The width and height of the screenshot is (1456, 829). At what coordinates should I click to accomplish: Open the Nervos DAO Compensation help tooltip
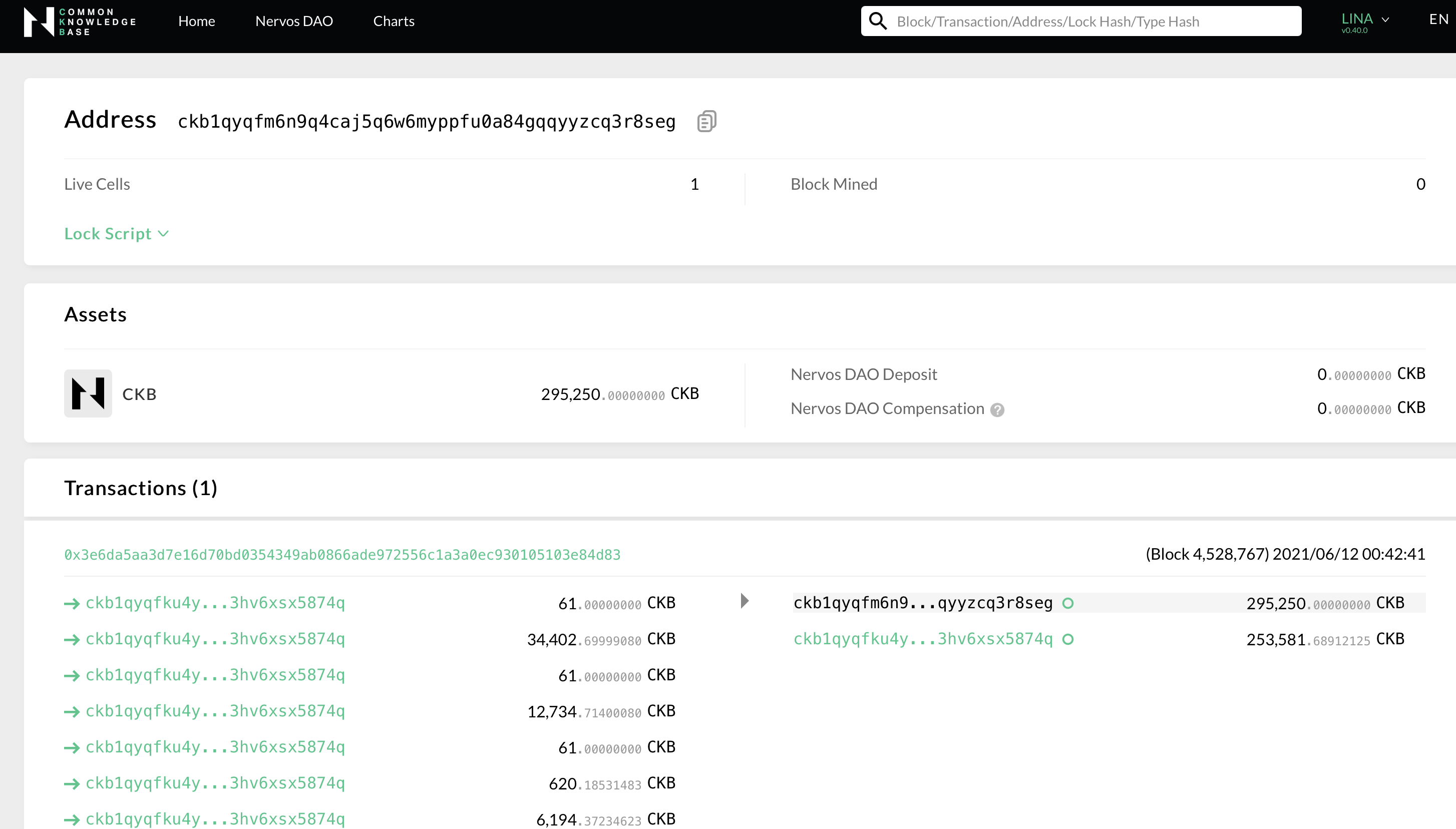tap(998, 409)
